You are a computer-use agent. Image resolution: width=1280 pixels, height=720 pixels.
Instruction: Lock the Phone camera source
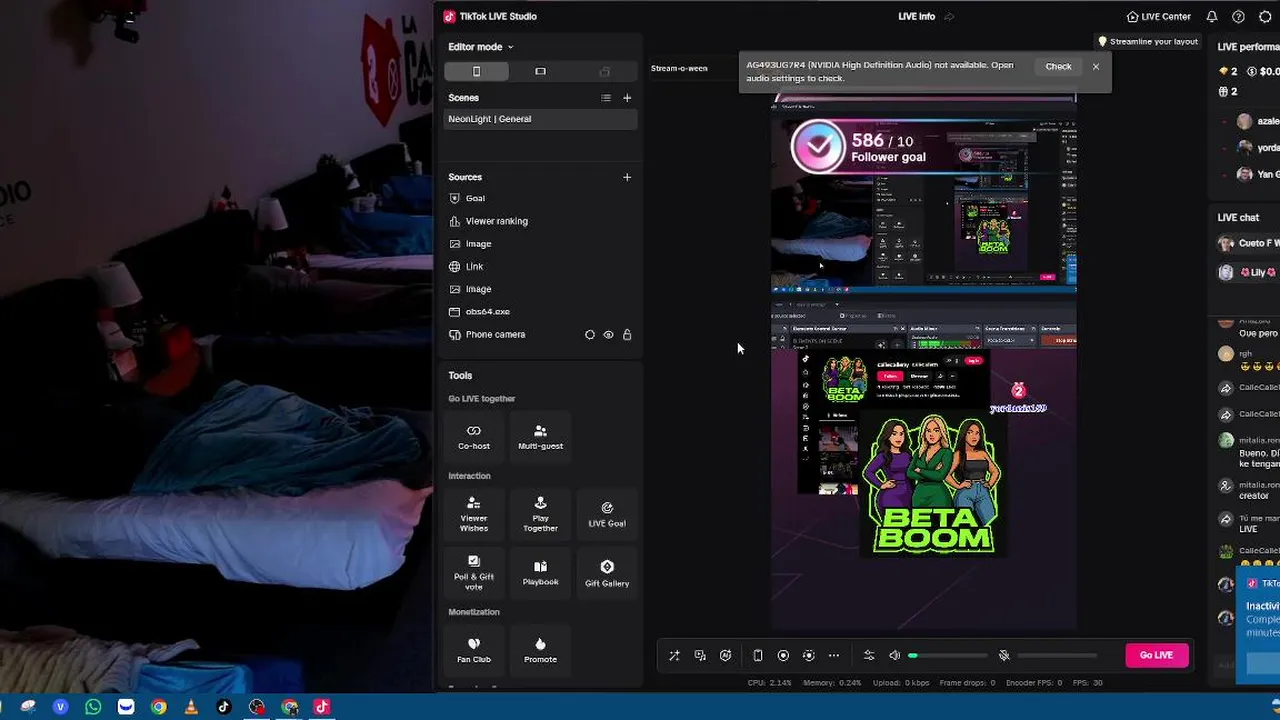(x=627, y=335)
